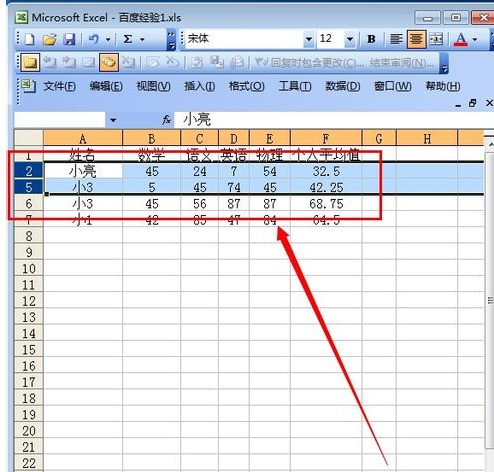Toggle Bold formatting button
This screenshot has width=494, height=472.
[371, 39]
